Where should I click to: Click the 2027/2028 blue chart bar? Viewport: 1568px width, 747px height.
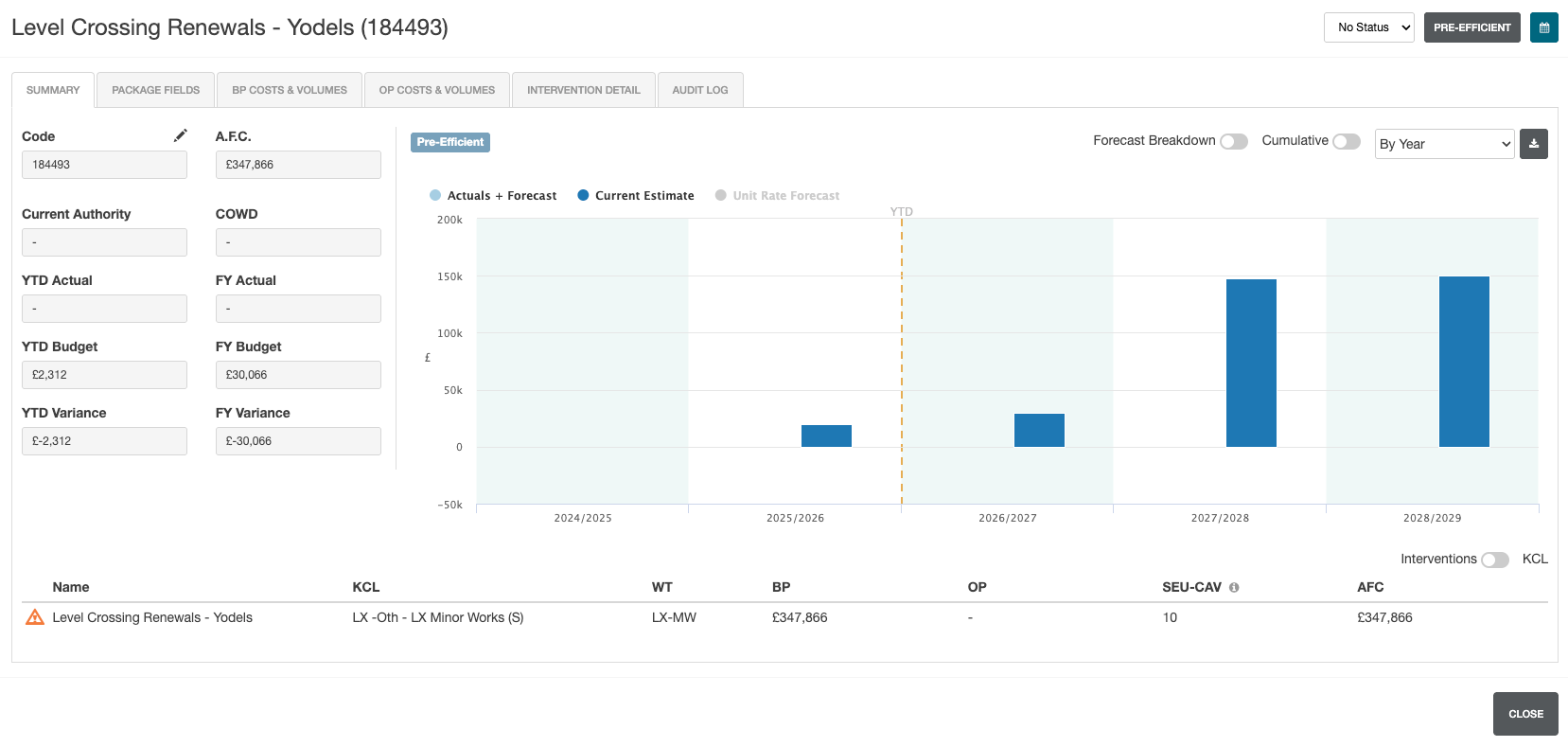tap(1251, 363)
